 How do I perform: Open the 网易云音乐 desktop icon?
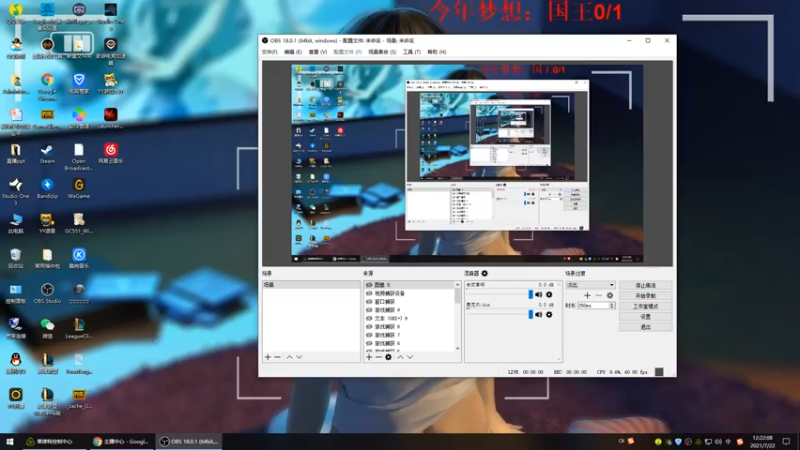[x=110, y=154]
